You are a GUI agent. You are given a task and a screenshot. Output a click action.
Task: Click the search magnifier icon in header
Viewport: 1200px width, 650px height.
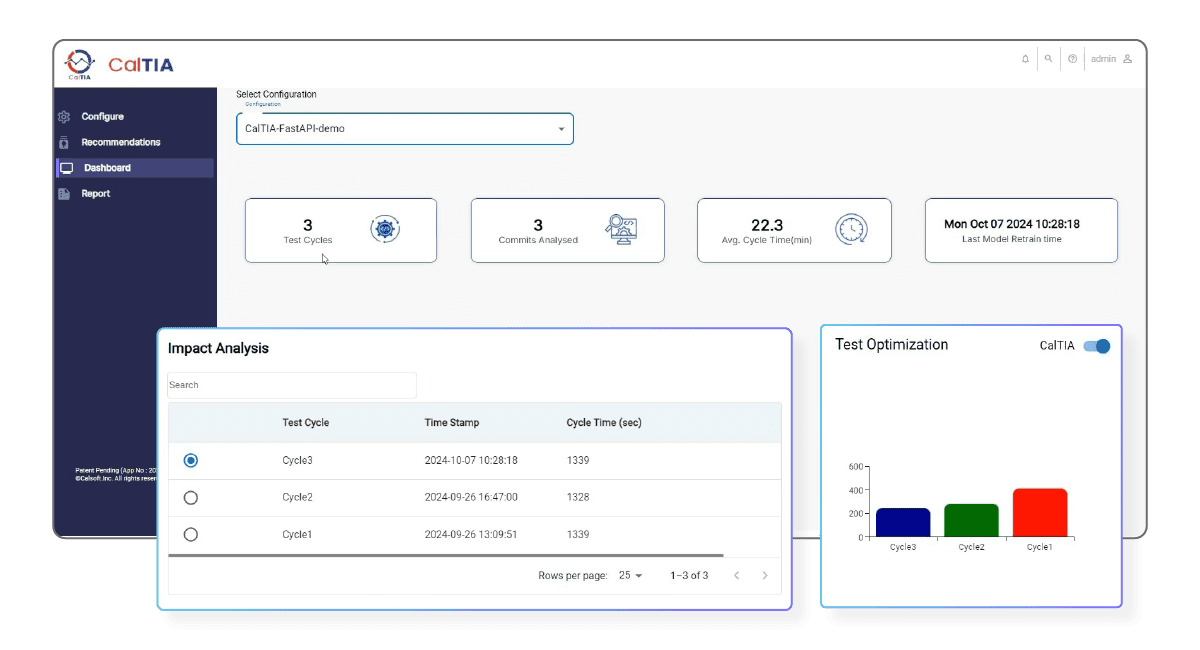pyautogui.click(x=1048, y=59)
